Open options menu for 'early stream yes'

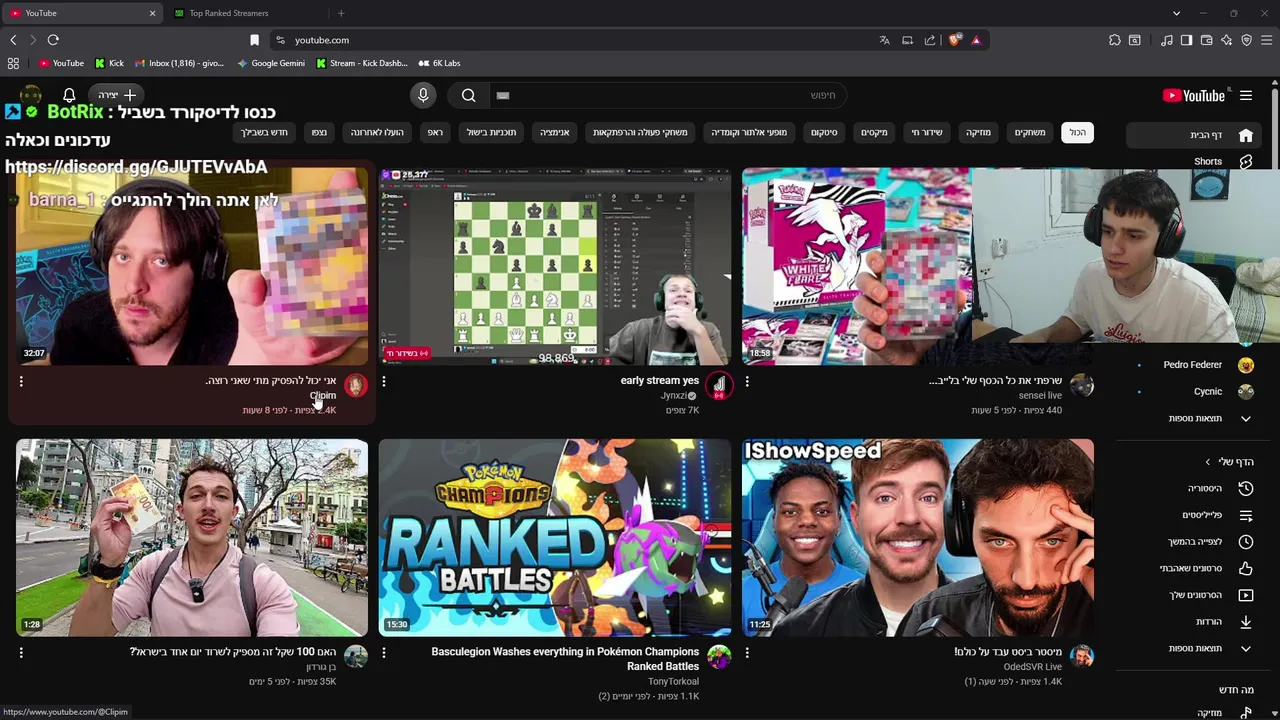(384, 381)
